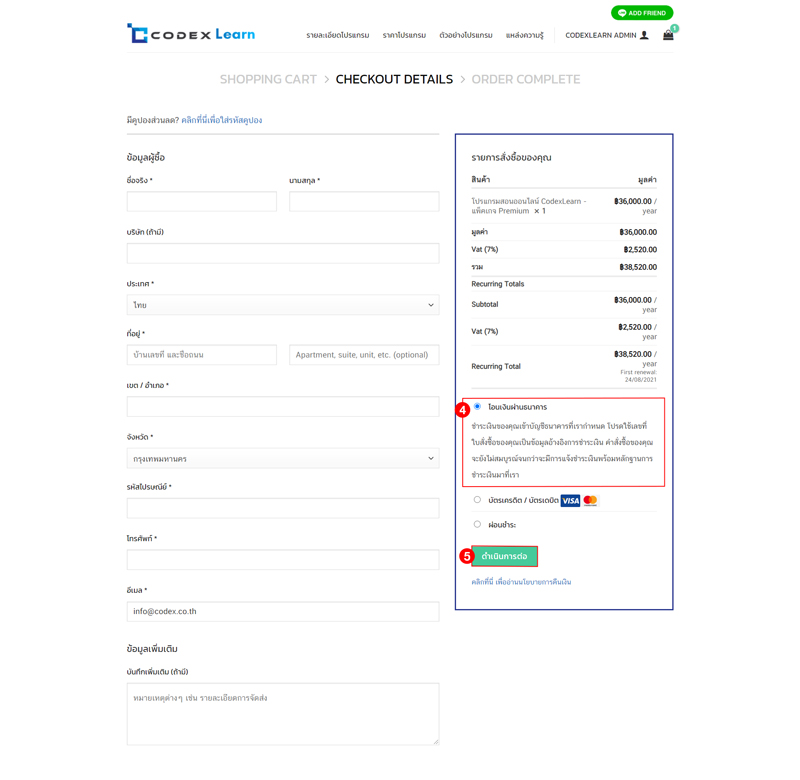Click the user profile icon
The image size is (800, 780).
[x=644, y=35]
